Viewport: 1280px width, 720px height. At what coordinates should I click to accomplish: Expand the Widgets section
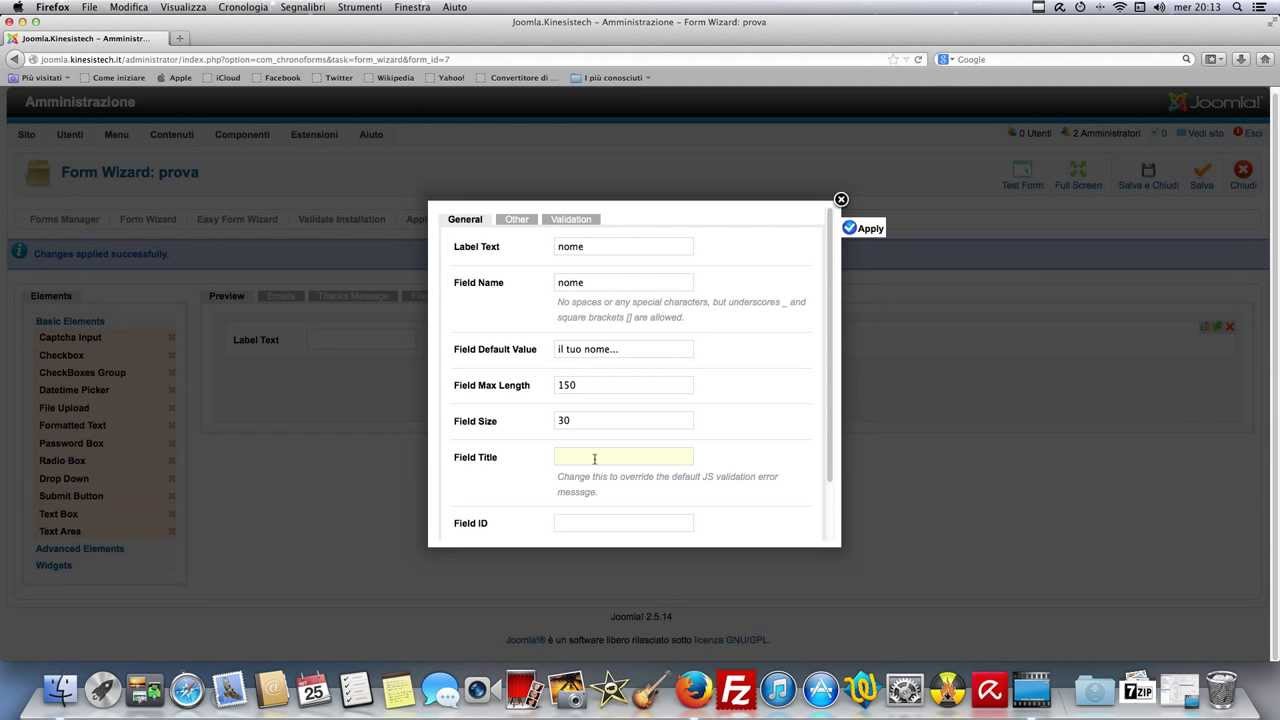(54, 565)
